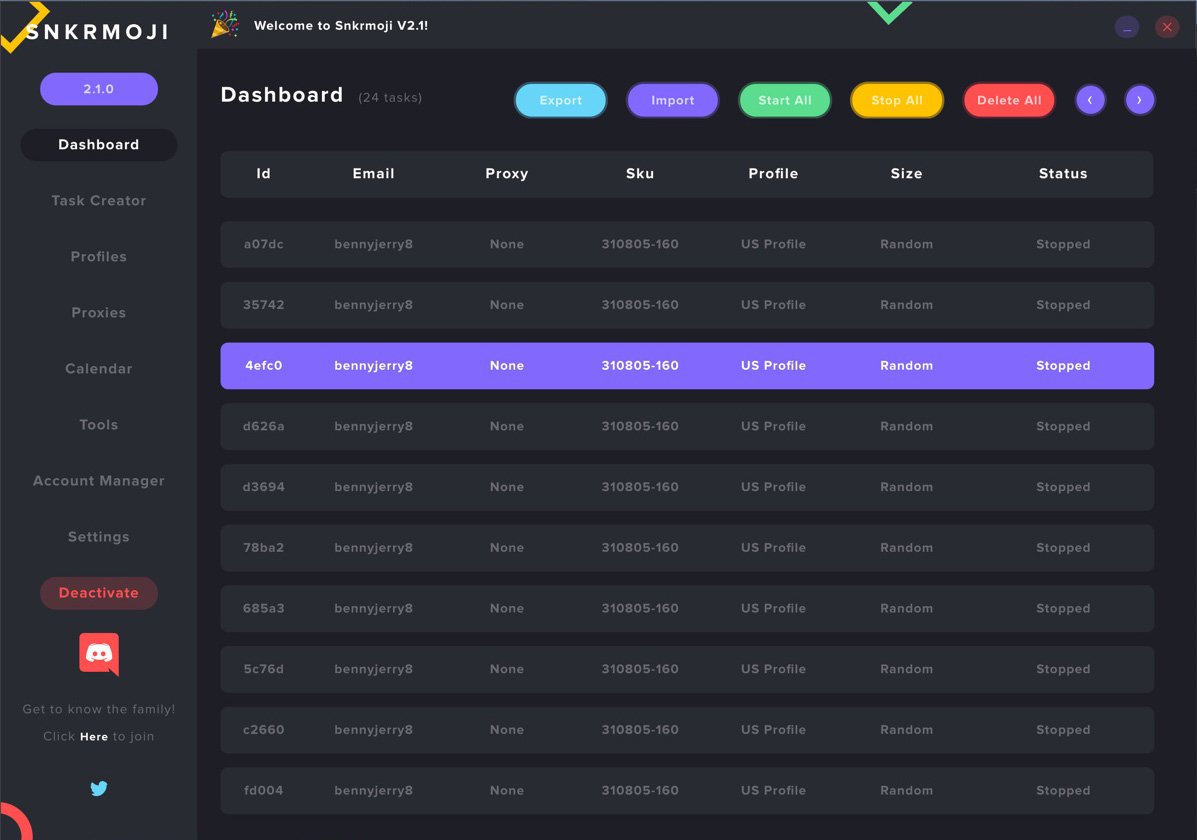Open Account Manager
Image resolution: width=1197 pixels, height=840 pixels.
(98, 480)
